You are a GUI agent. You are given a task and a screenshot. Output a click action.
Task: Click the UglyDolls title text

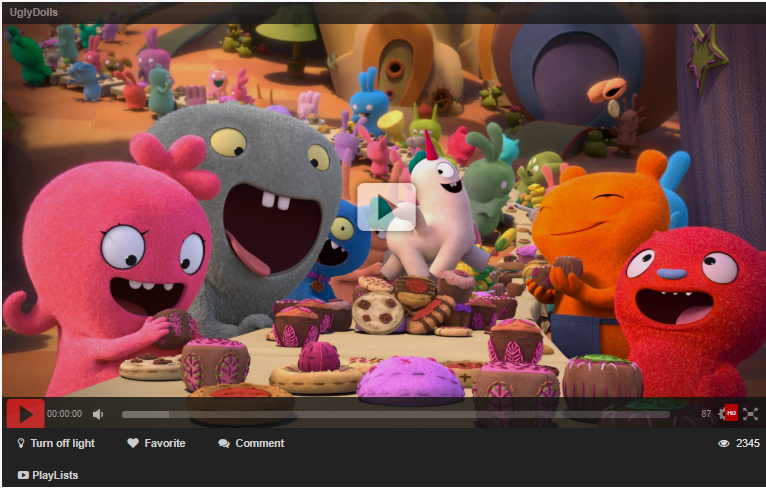[34, 12]
